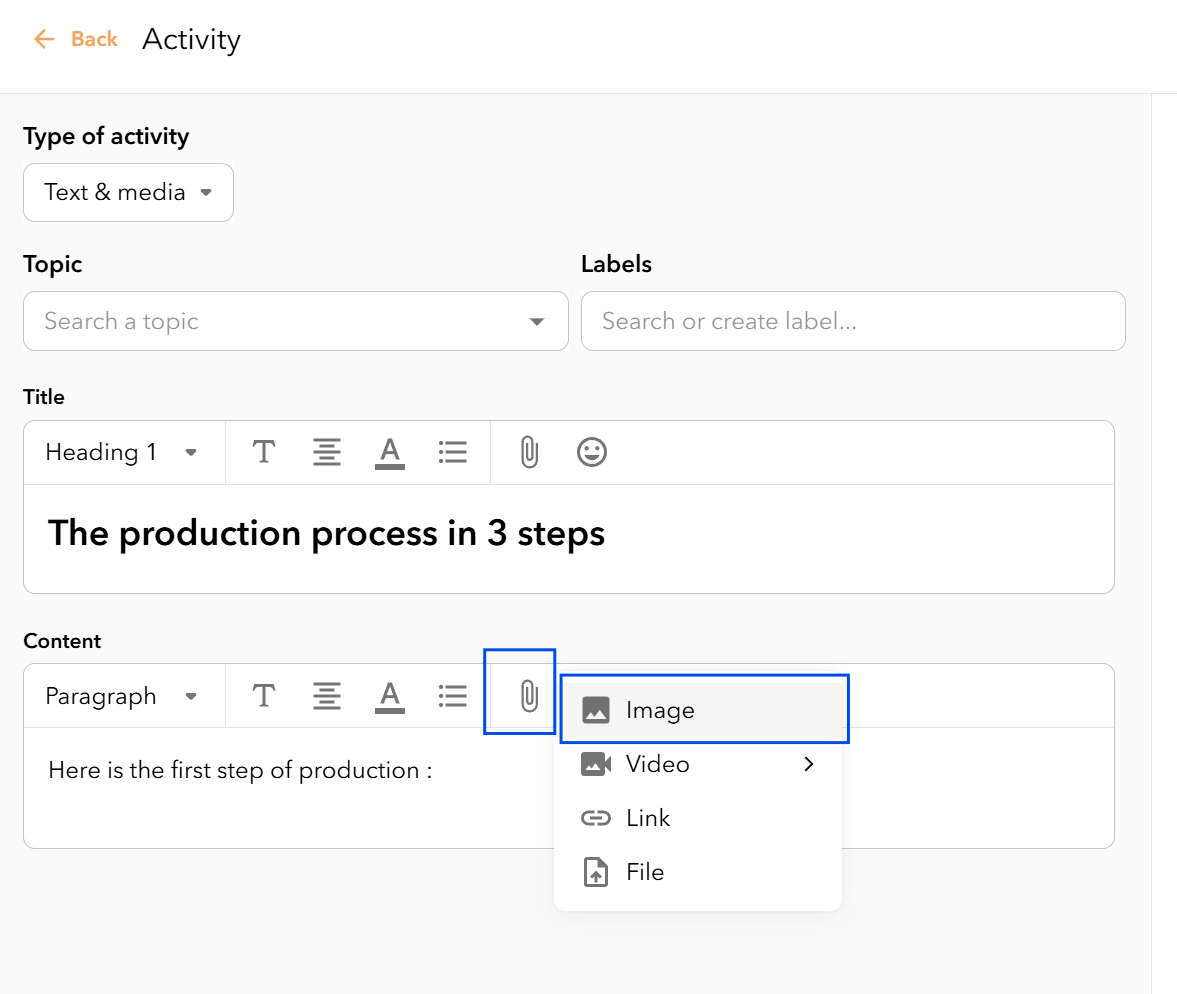Open the text color tool in Content toolbar
Image resolution: width=1177 pixels, height=994 pixels.
coord(390,697)
